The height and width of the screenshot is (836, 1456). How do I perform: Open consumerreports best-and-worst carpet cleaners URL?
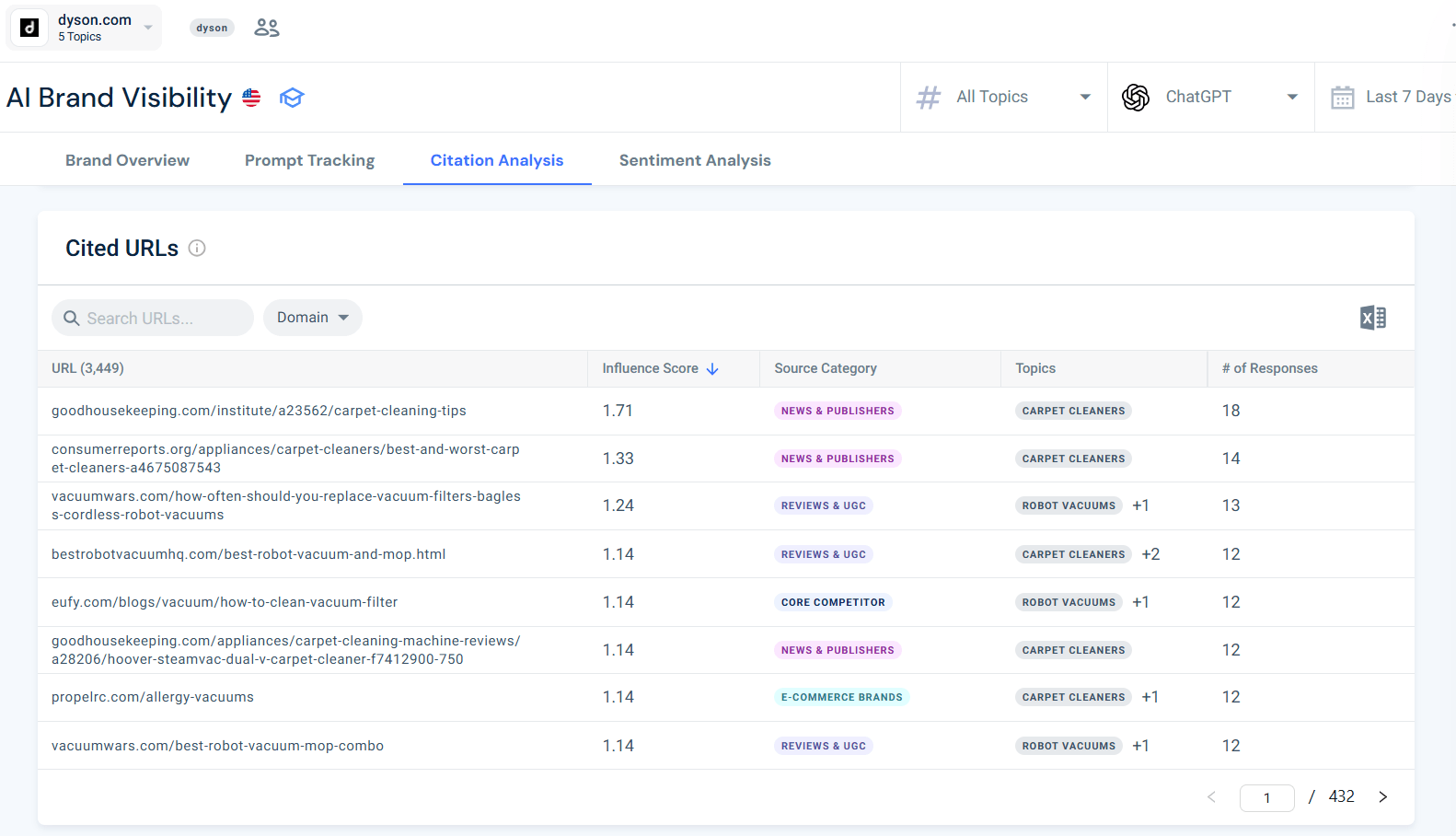pos(285,459)
